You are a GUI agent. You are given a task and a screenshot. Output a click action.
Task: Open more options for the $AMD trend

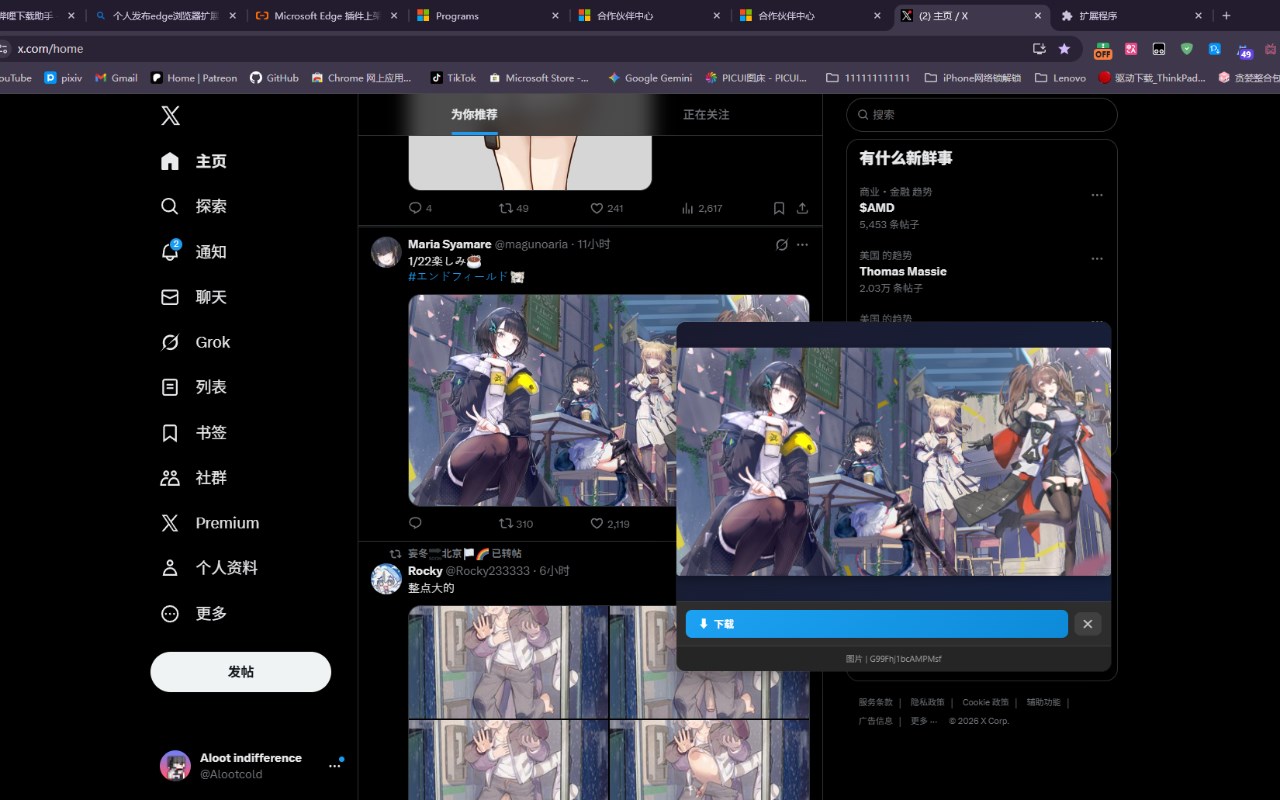(1097, 195)
